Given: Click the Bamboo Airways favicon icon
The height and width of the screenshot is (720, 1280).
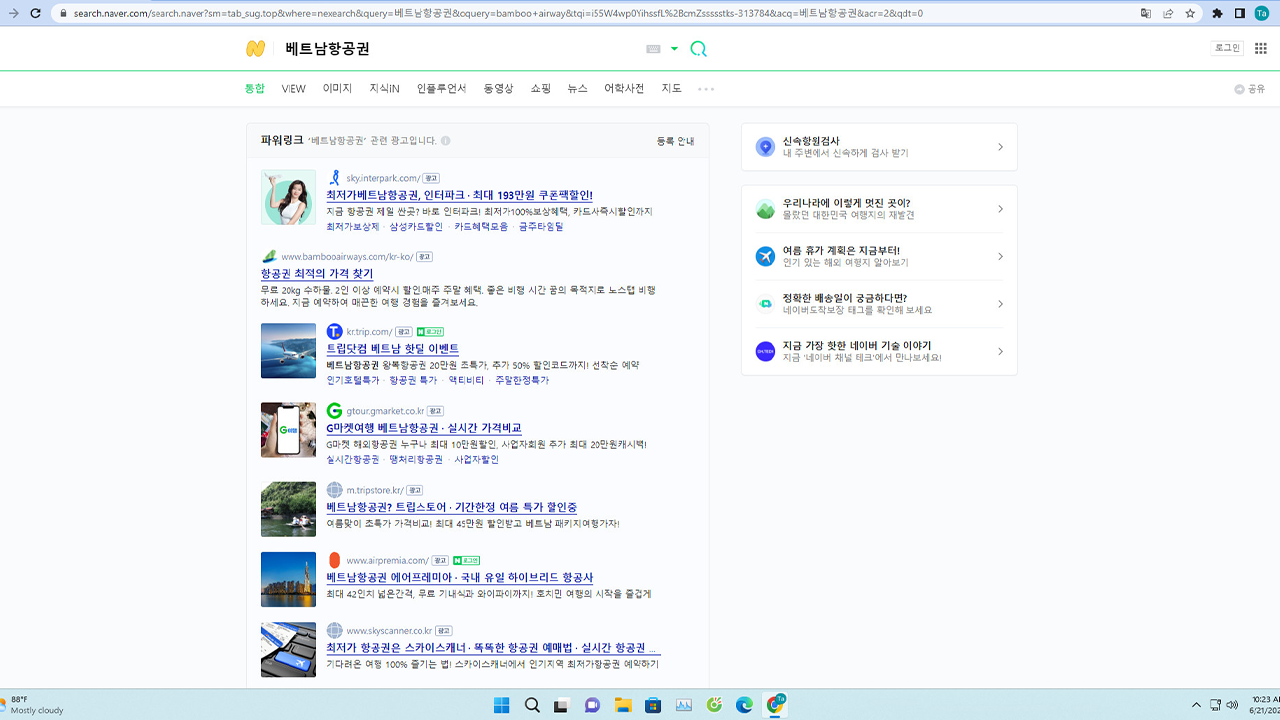Looking at the screenshot, I should click(269, 257).
